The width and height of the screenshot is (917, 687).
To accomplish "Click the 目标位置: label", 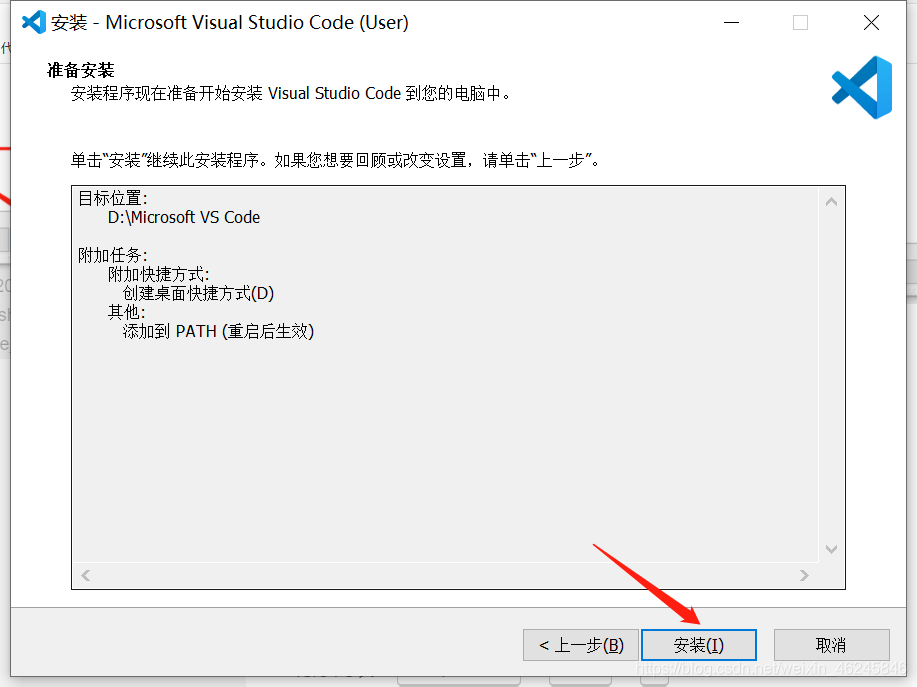I will pyautogui.click(x=113, y=198).
